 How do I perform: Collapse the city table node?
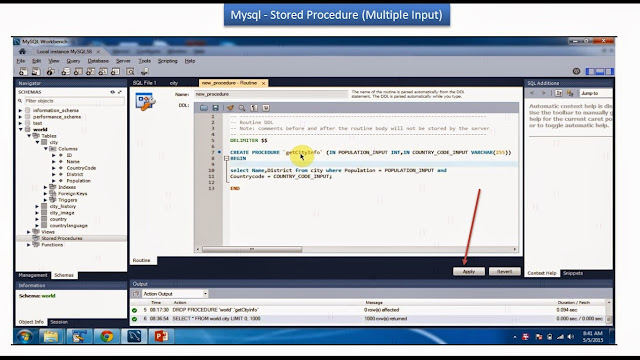[x=37, y=142]
